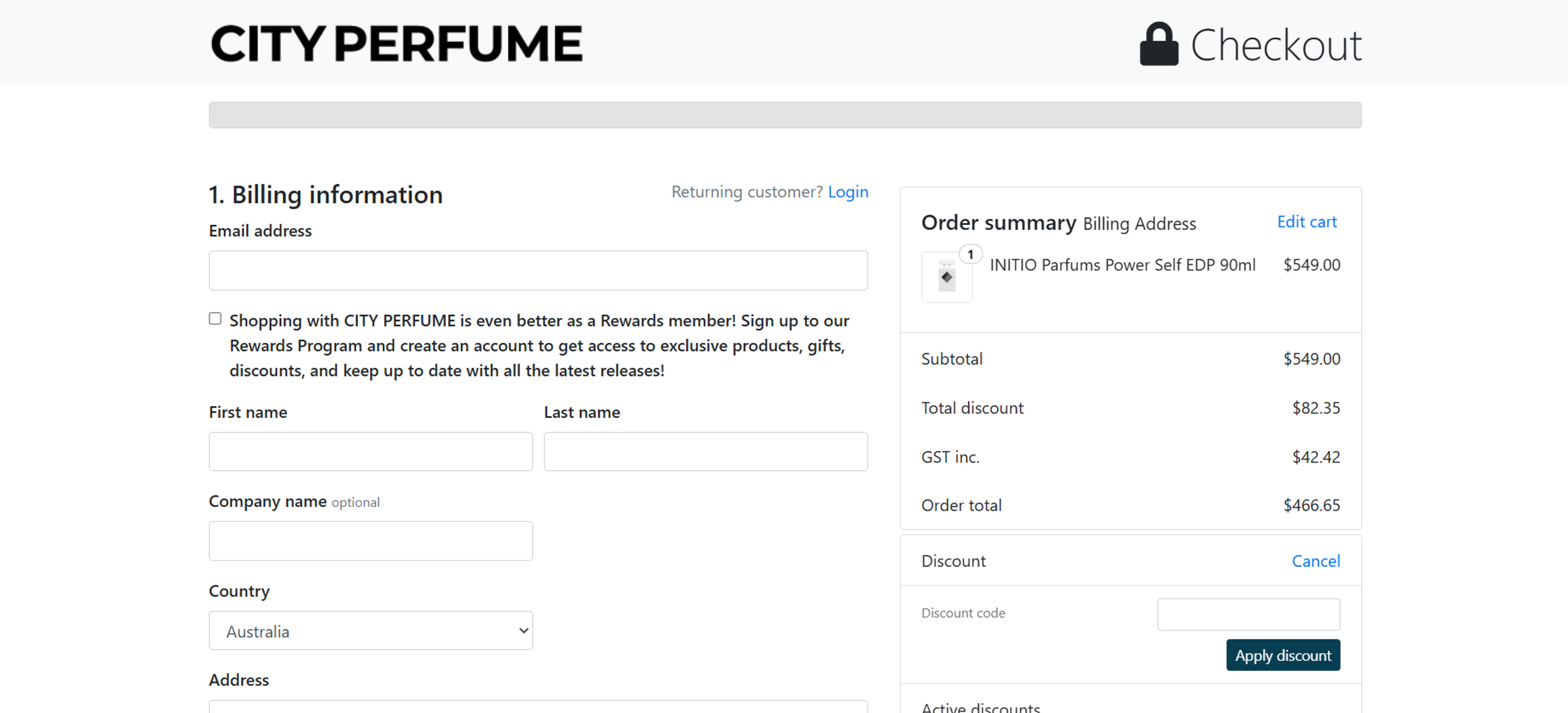Image resolution: width=1568 pixels, height=713 pixels.
Task: Focus the Email address field
Action: click(x=537, y=270)
